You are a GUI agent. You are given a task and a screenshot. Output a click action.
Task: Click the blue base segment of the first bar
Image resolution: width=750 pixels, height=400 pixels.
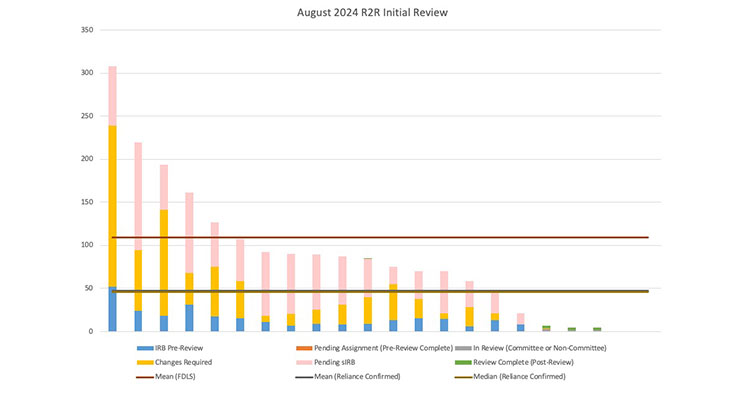tap(112, 309)
